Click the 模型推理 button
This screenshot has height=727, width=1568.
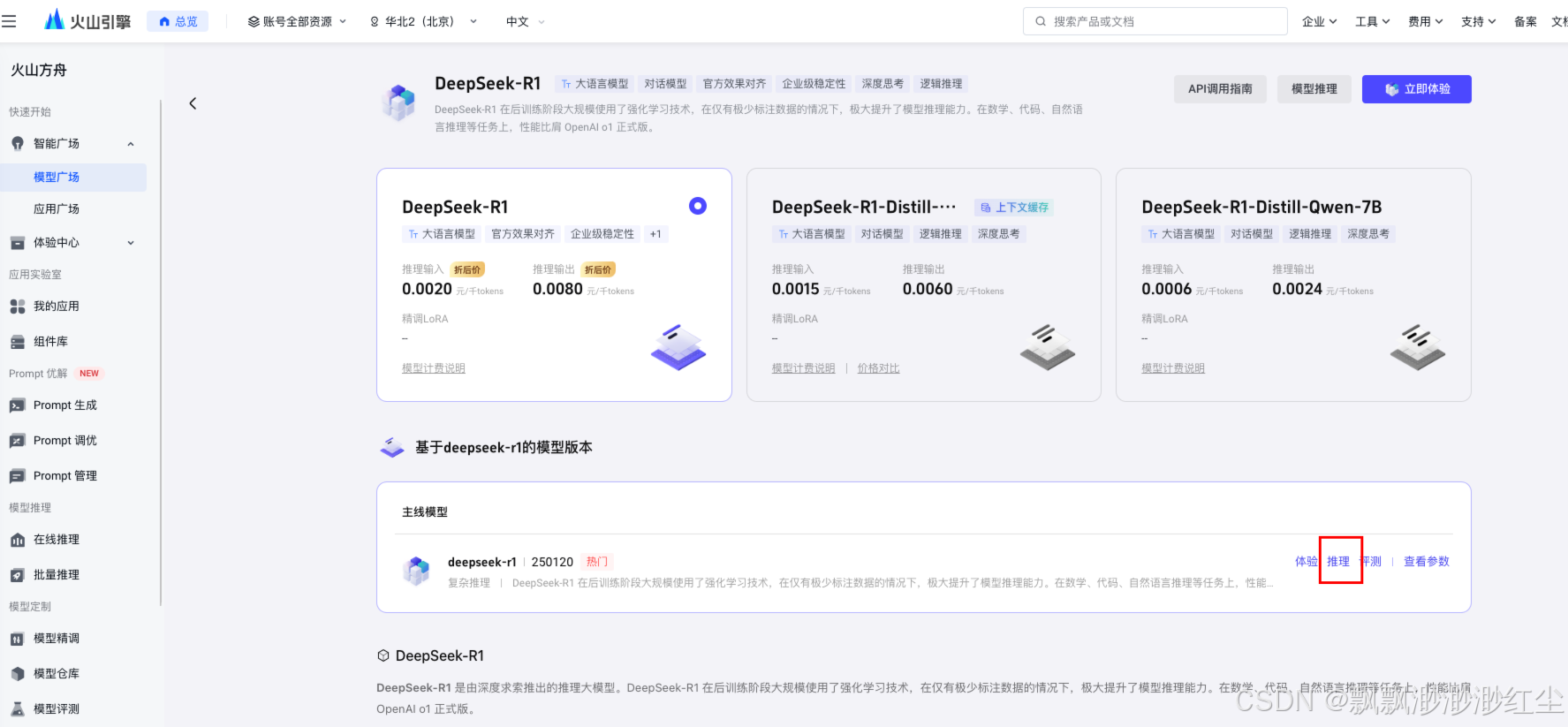click(x=1314, y=88)
